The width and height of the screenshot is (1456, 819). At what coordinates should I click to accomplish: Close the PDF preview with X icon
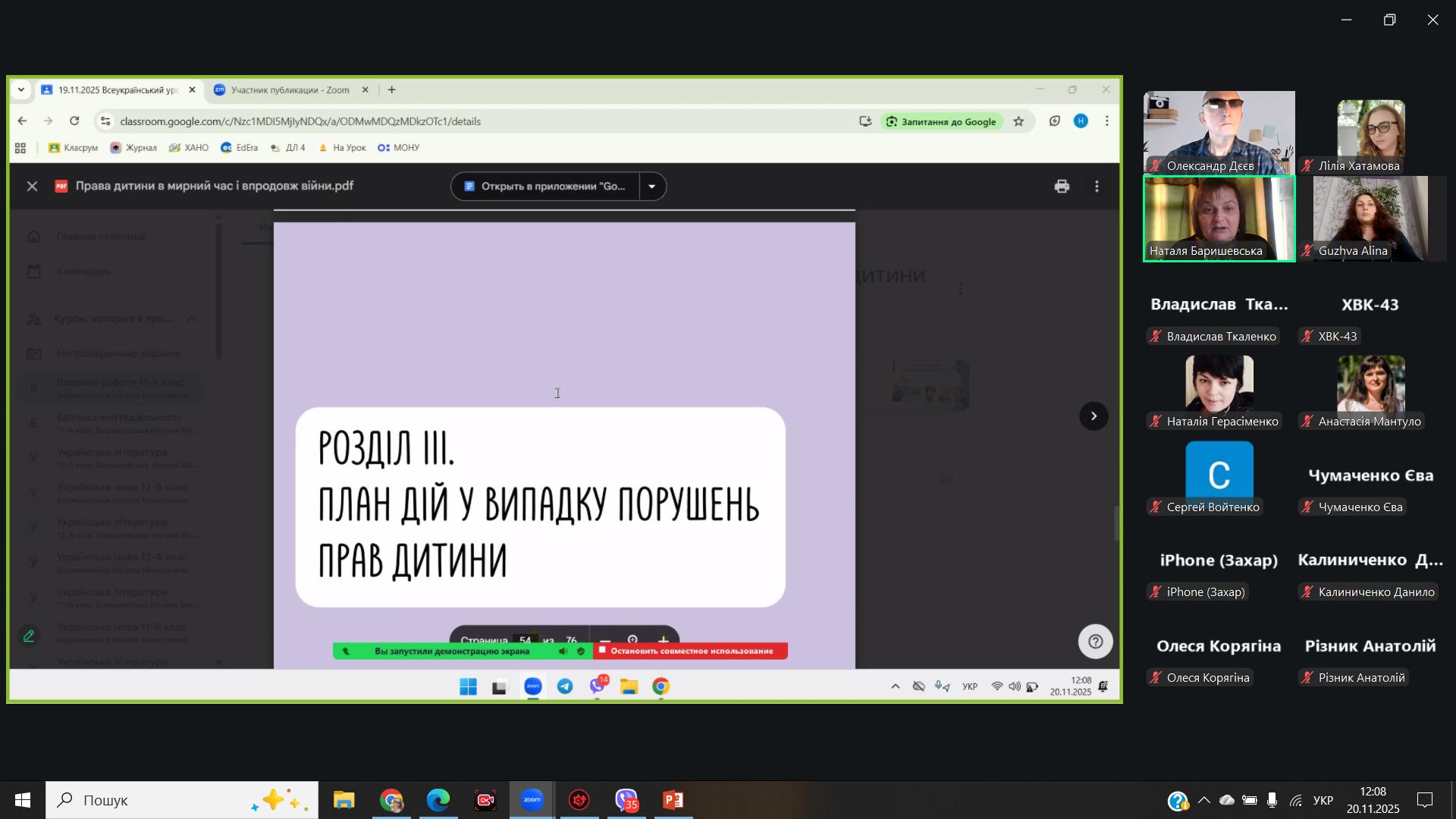click(x=32, y=187)
